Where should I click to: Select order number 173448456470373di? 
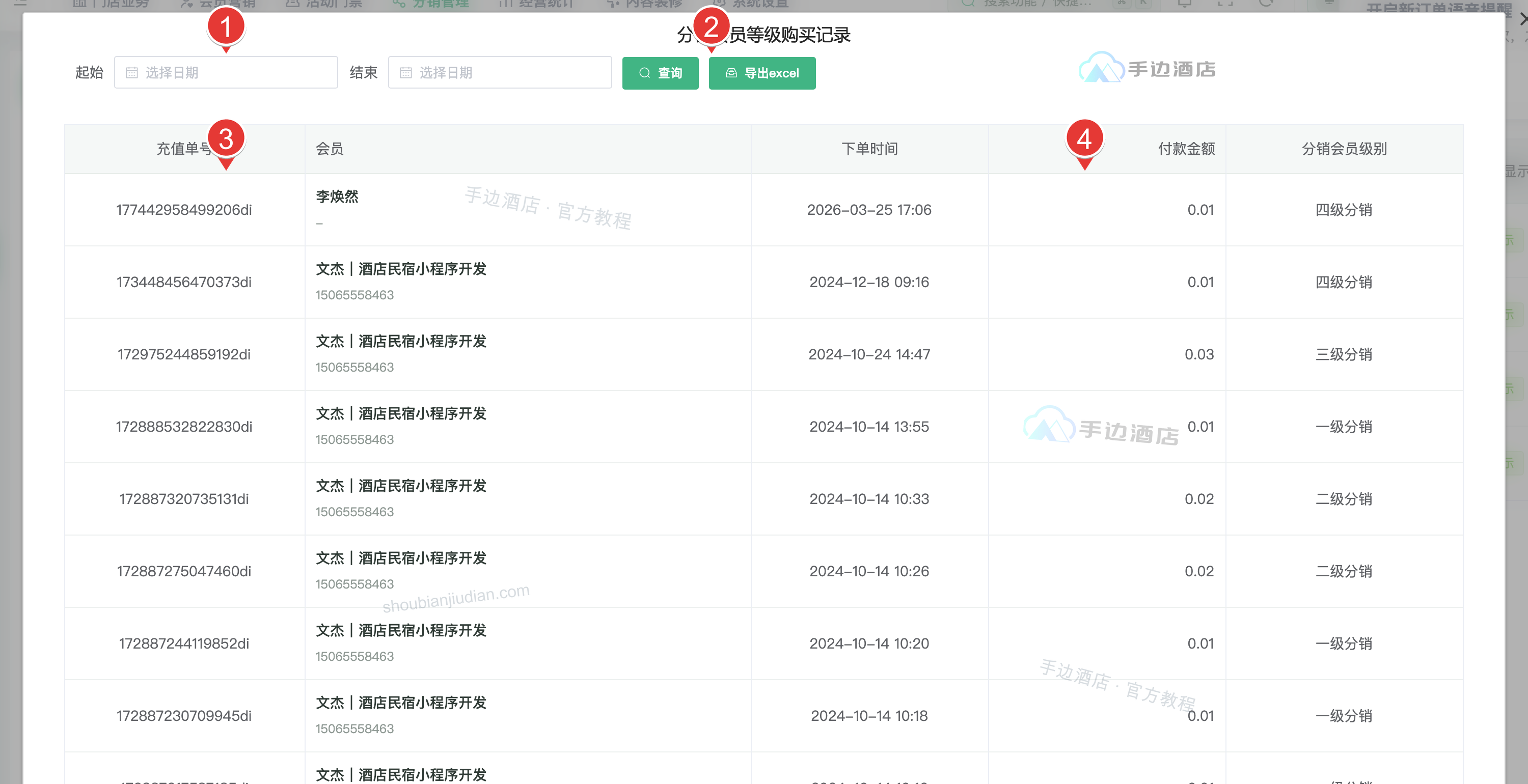tap(184, 282)
